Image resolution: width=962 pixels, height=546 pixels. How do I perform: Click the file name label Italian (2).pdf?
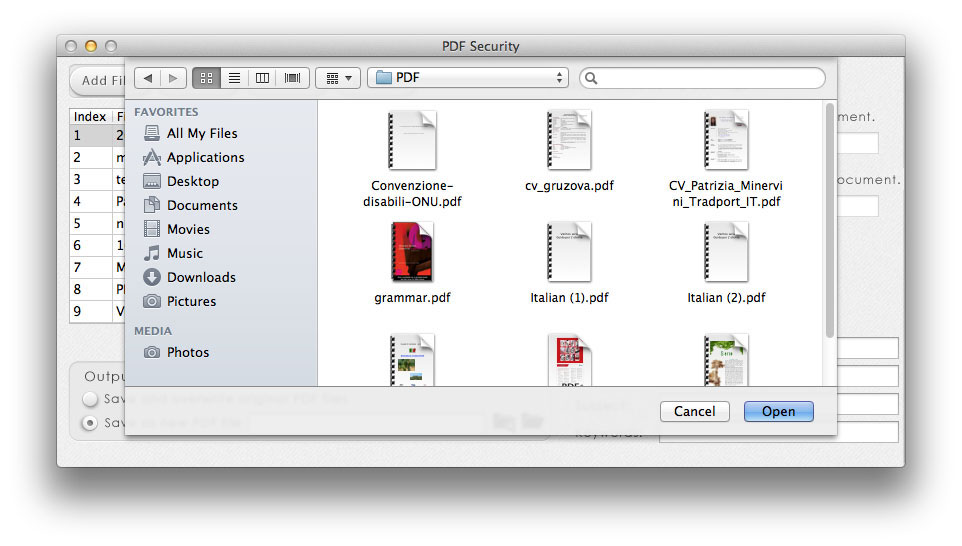[726, 298]
